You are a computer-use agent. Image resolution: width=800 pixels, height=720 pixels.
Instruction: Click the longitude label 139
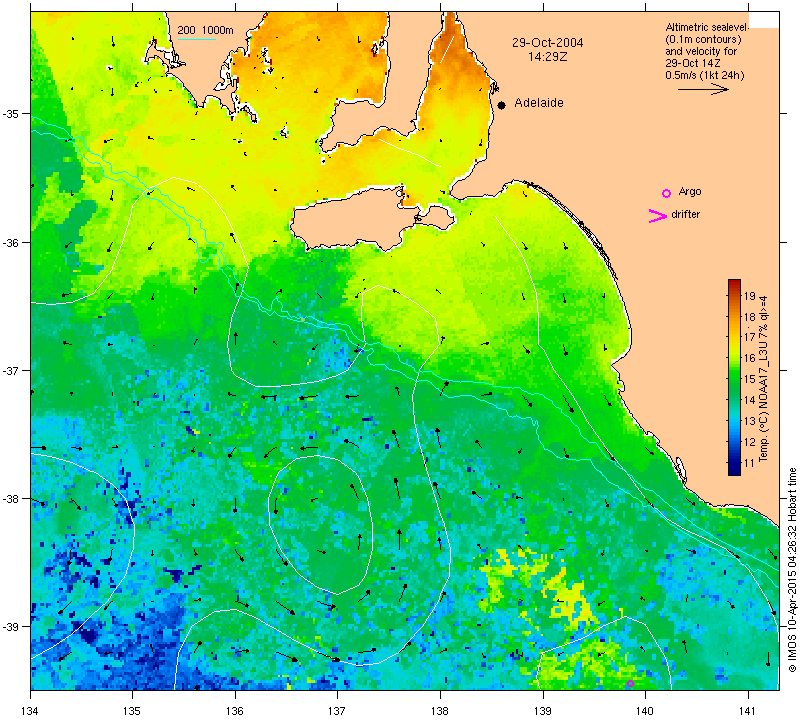tap(543, 710)
